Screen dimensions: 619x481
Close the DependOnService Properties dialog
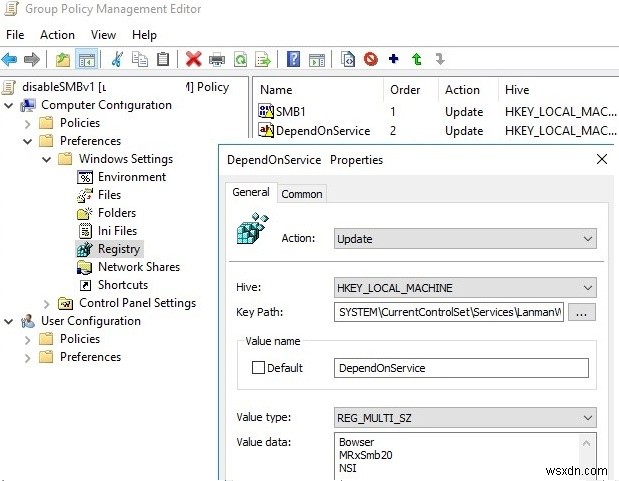pos(602,160)
